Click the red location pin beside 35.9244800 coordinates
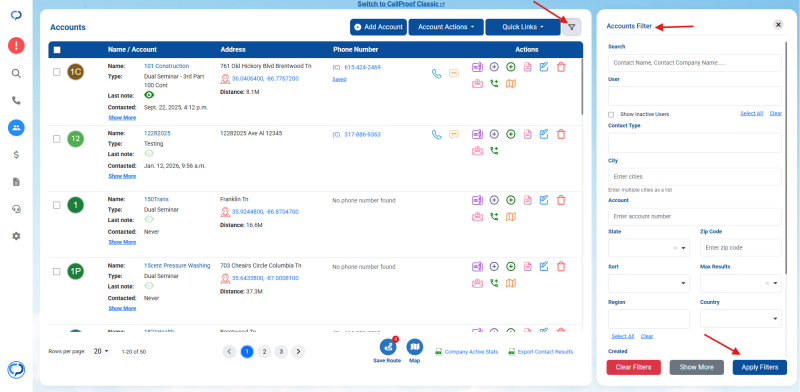The height and width of the screenshot is (392, 800). [x=225, y=212]
